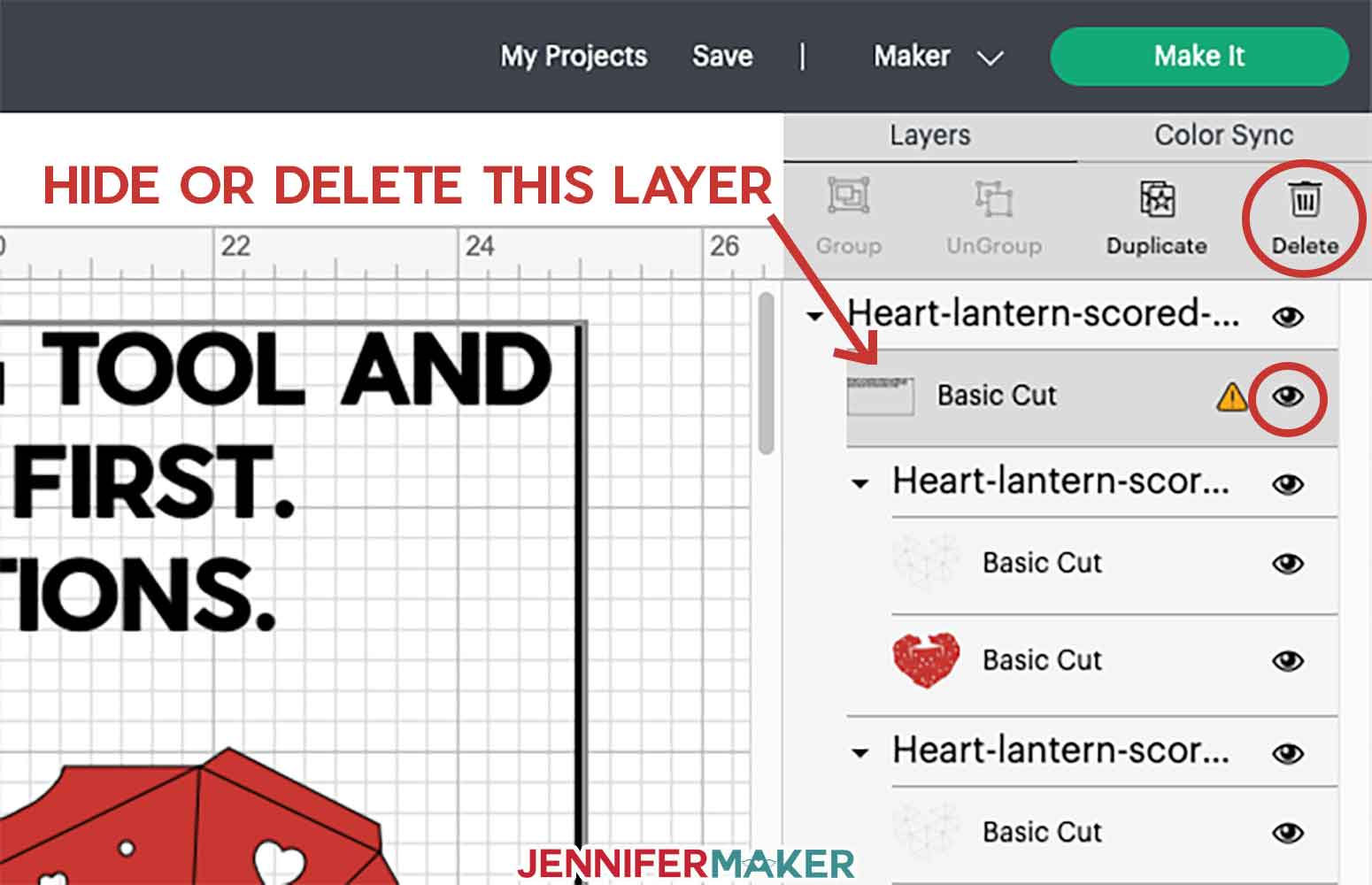This screenshot has width=1372, height=885.
Task: Click the Group layers icon
Action: point(848,196)
